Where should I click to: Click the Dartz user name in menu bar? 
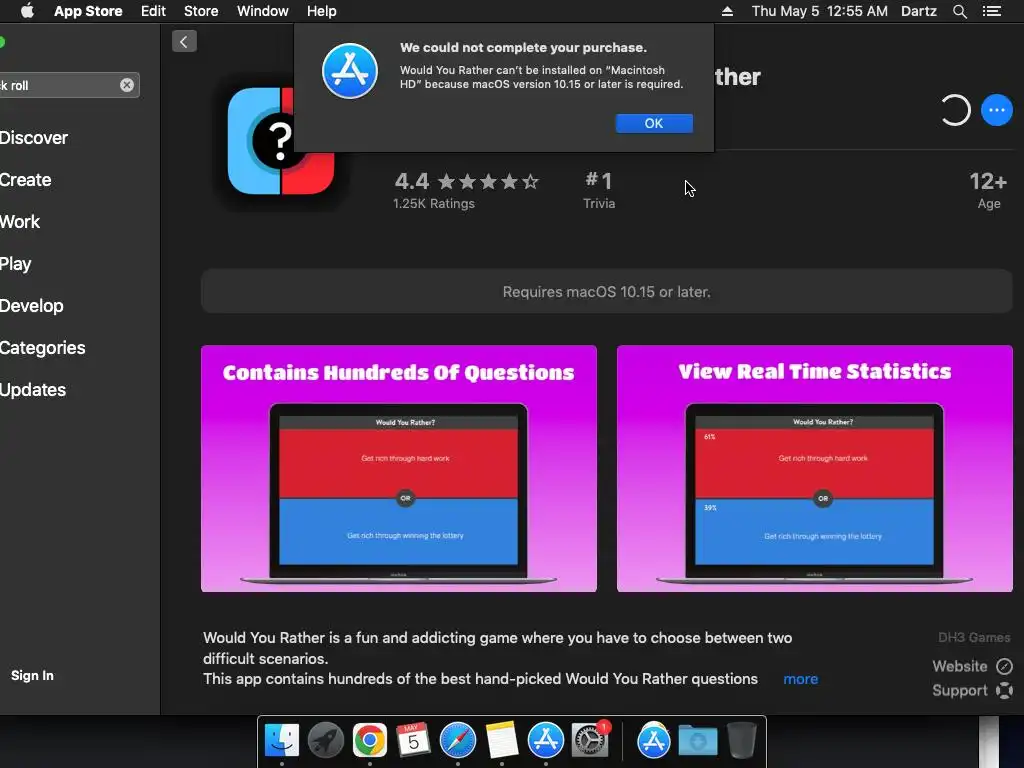click(x=918, y=11)
